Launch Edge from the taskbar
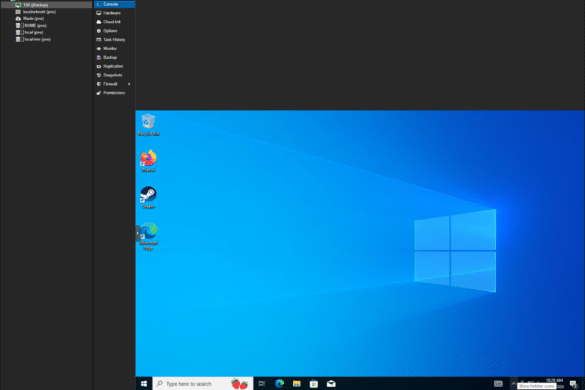 (279, 384)
